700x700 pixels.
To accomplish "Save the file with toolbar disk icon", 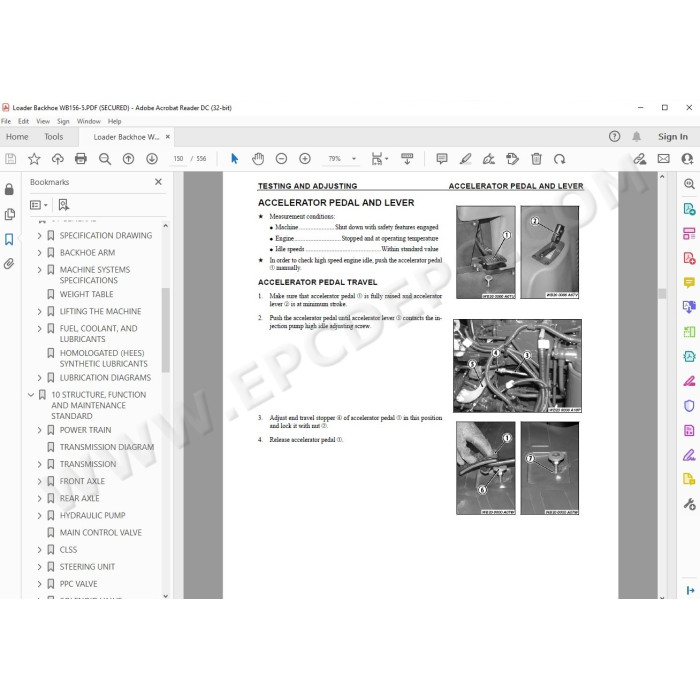I will click(10, 158).
